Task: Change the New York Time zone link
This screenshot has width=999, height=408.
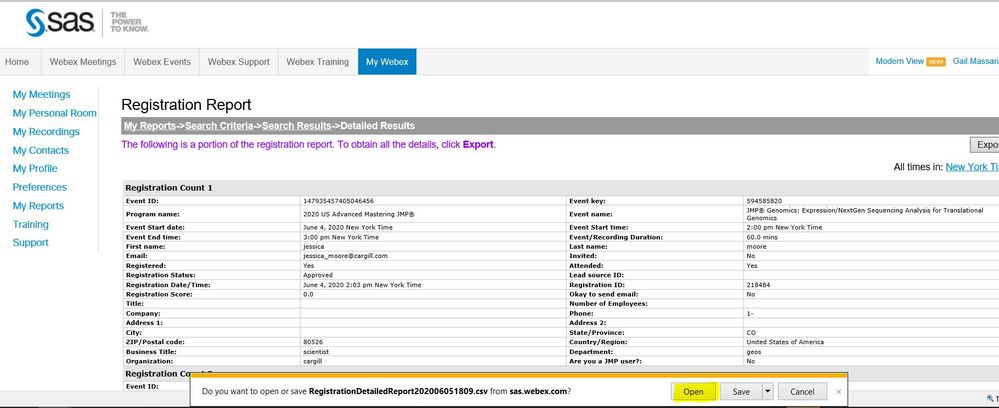Action: [972, 167]
